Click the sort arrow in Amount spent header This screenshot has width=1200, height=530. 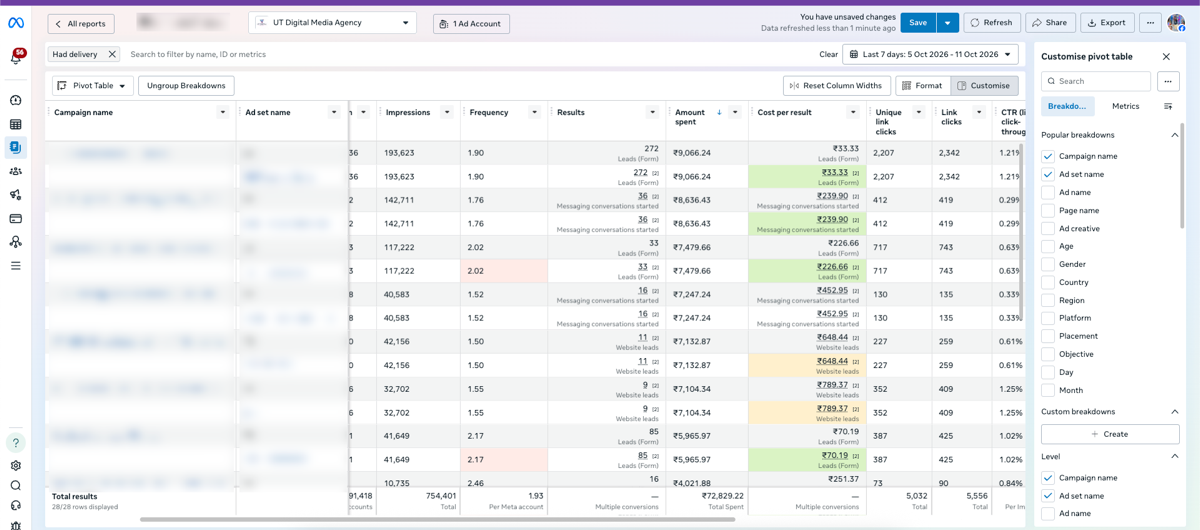click(719, 112)
